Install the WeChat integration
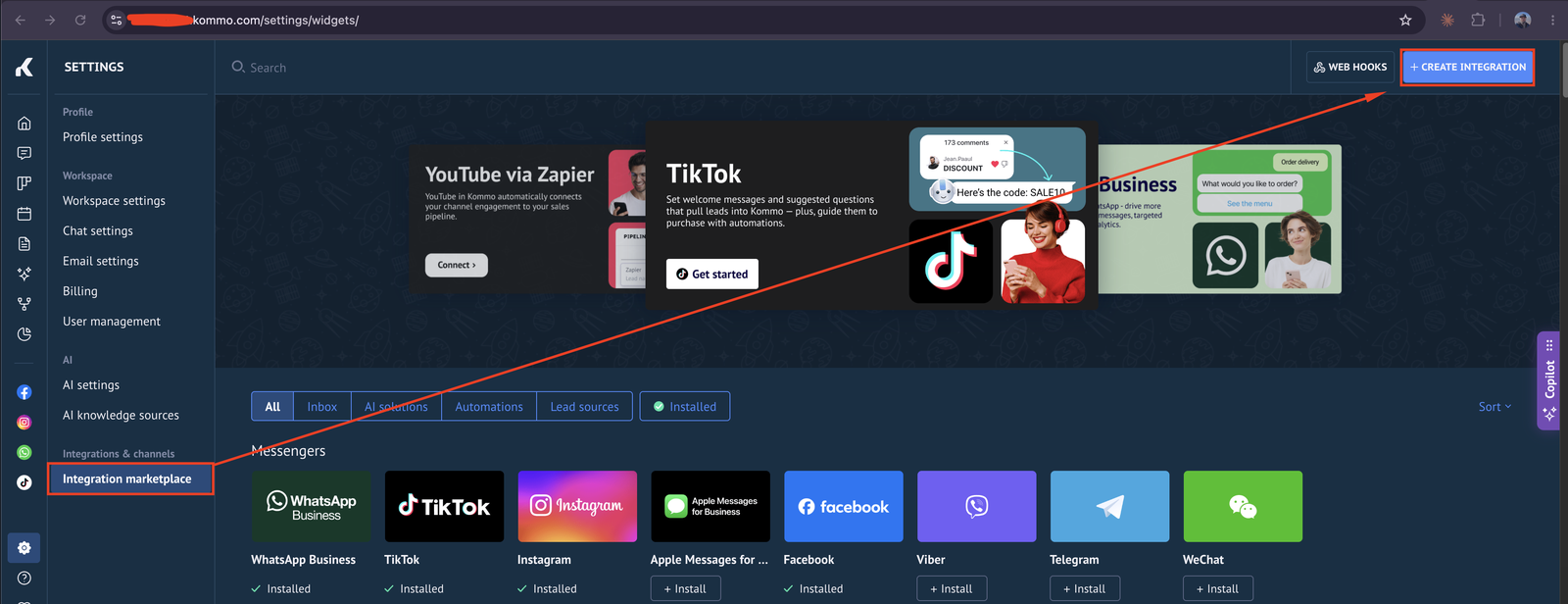Viewport: 1568px width, 604px height. coord(1218,588)
